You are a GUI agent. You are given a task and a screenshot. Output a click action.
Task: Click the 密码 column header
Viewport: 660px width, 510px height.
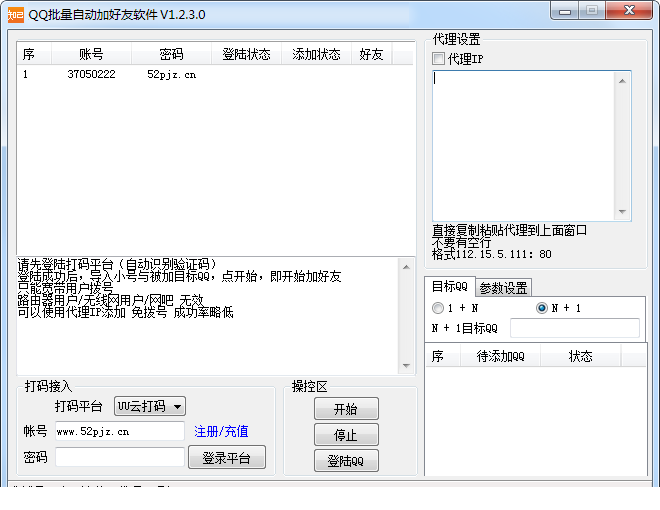tap(171, 54)
